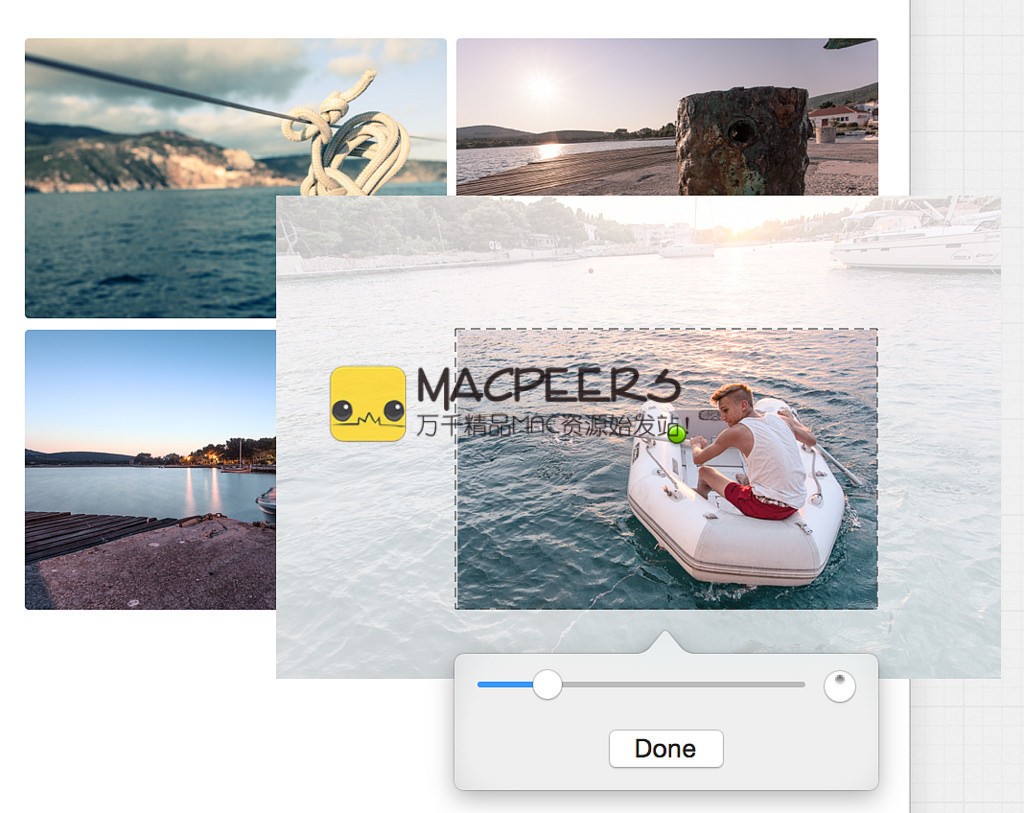The height and width of the screenshot is (813, 1024).
Task: Click the gray part of the slider track
Action: pyautogui.click(x=683, y=684)
